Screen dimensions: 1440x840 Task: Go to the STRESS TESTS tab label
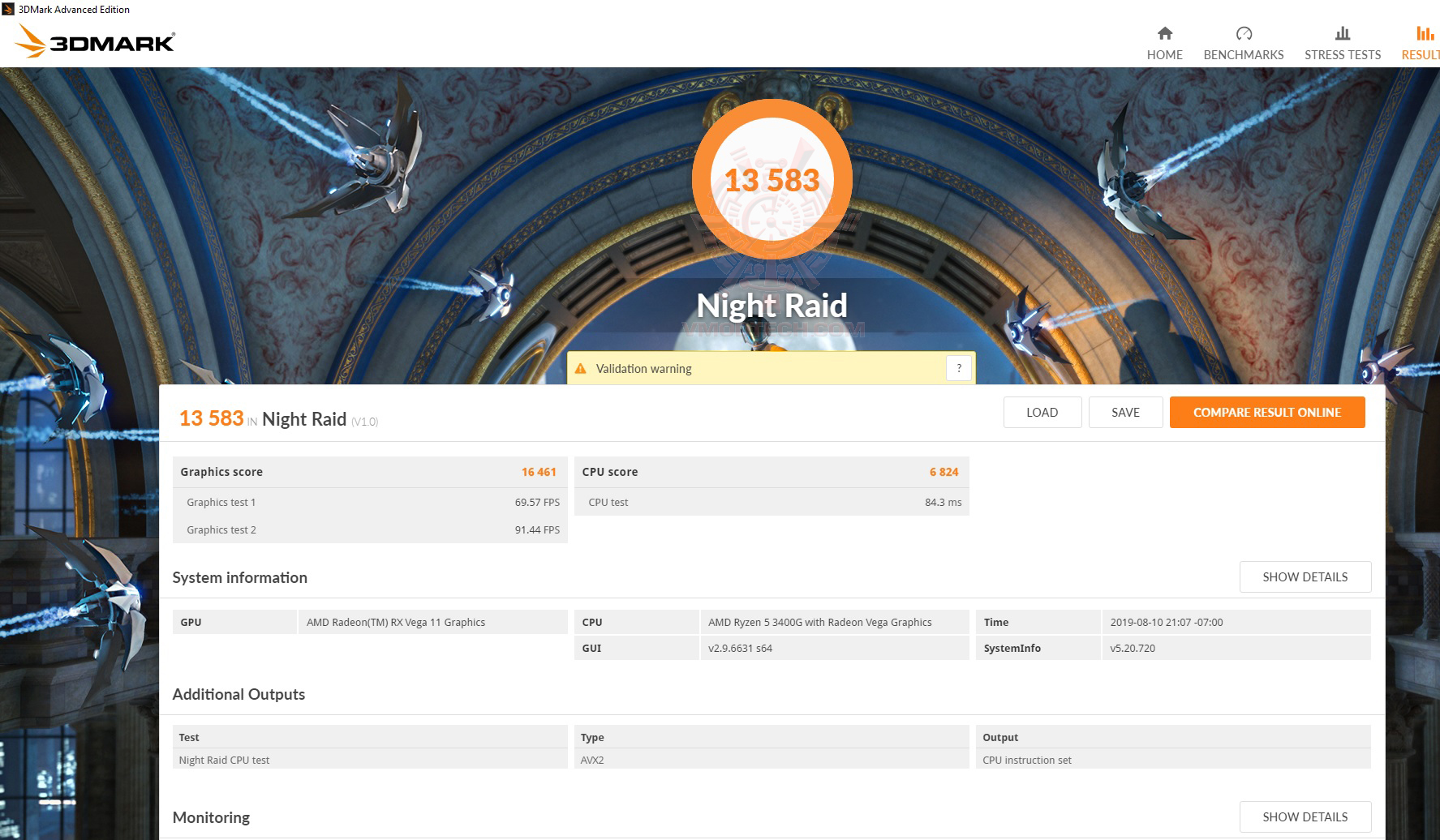[x=1343, y=55]
